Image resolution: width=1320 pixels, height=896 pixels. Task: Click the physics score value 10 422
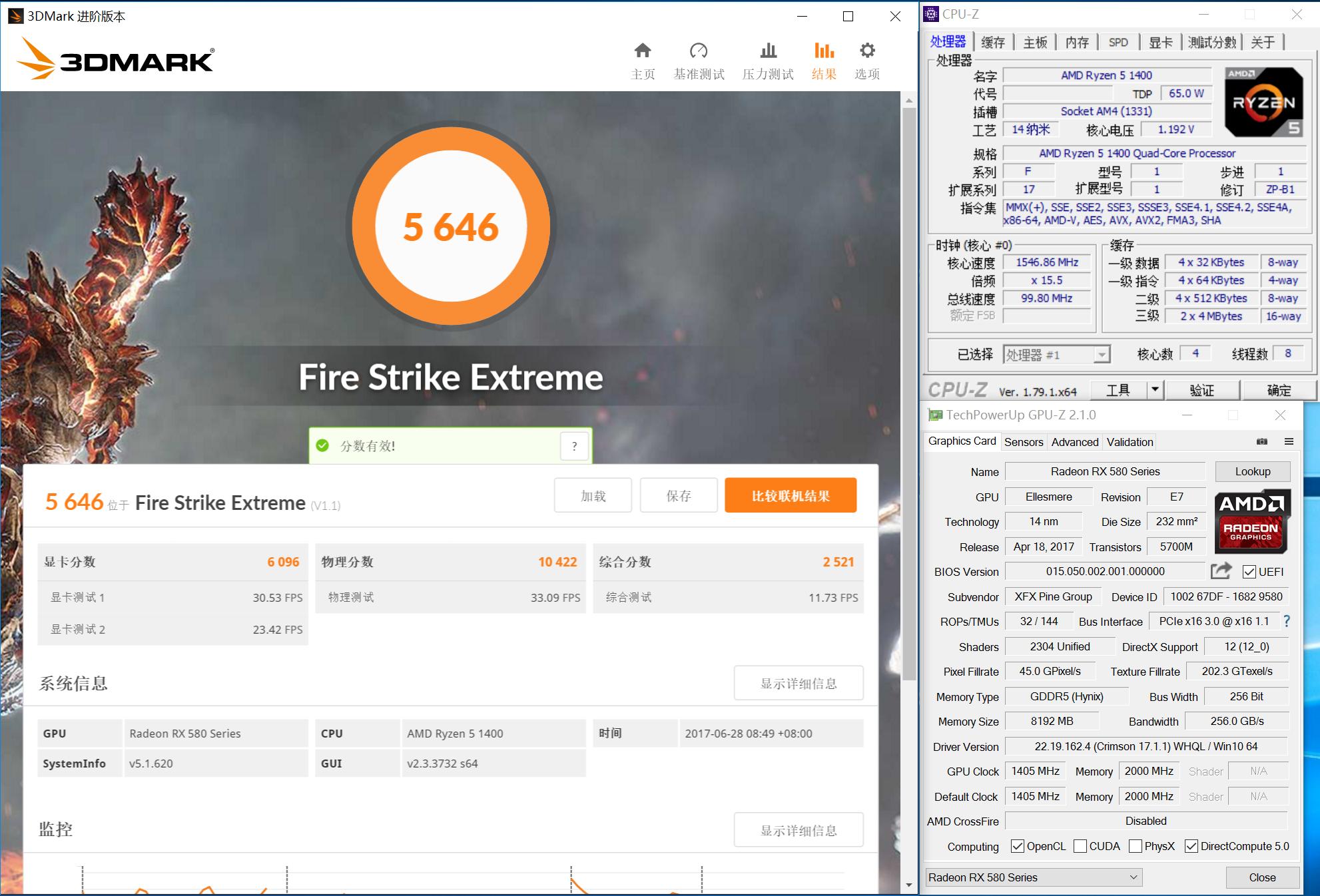point(557,562)
